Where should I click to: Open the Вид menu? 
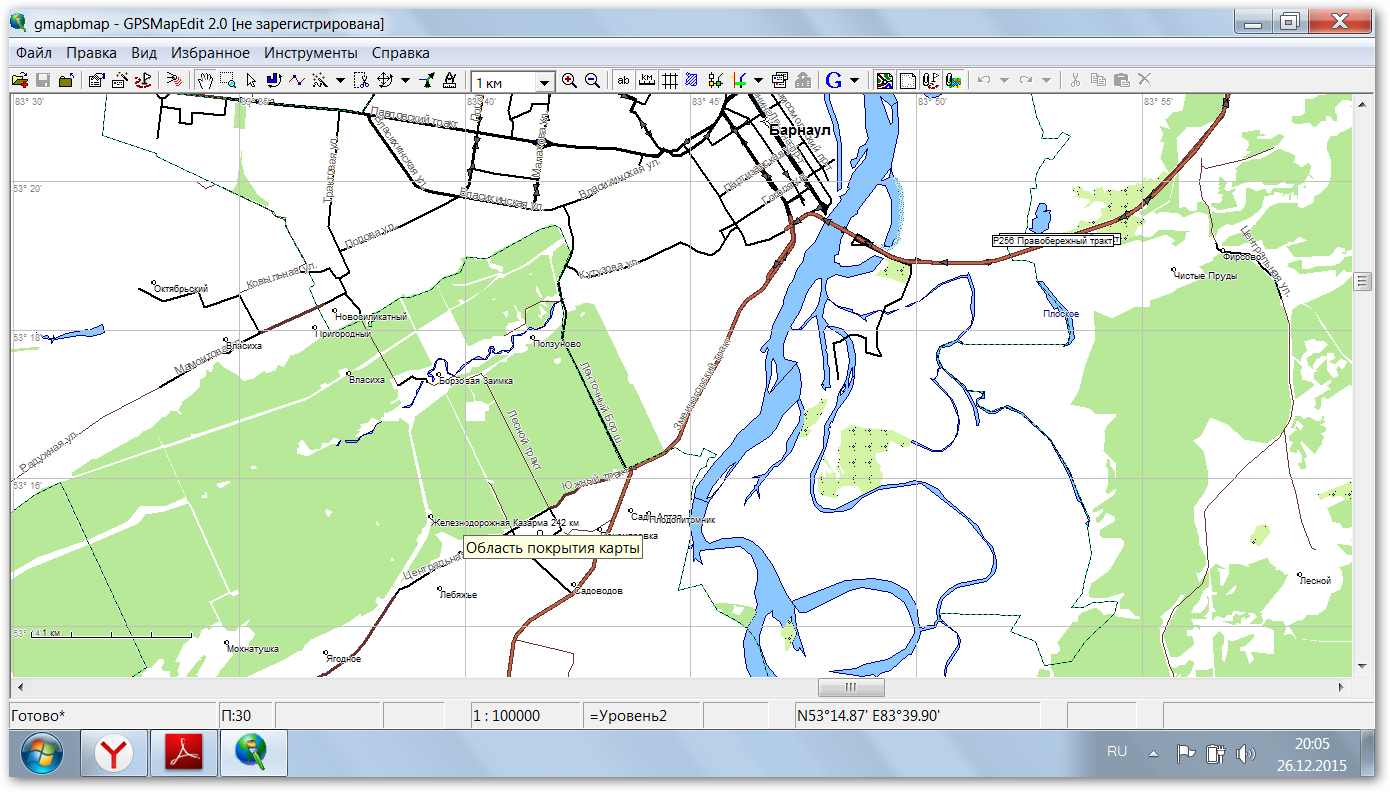click(x=144, y=53)
